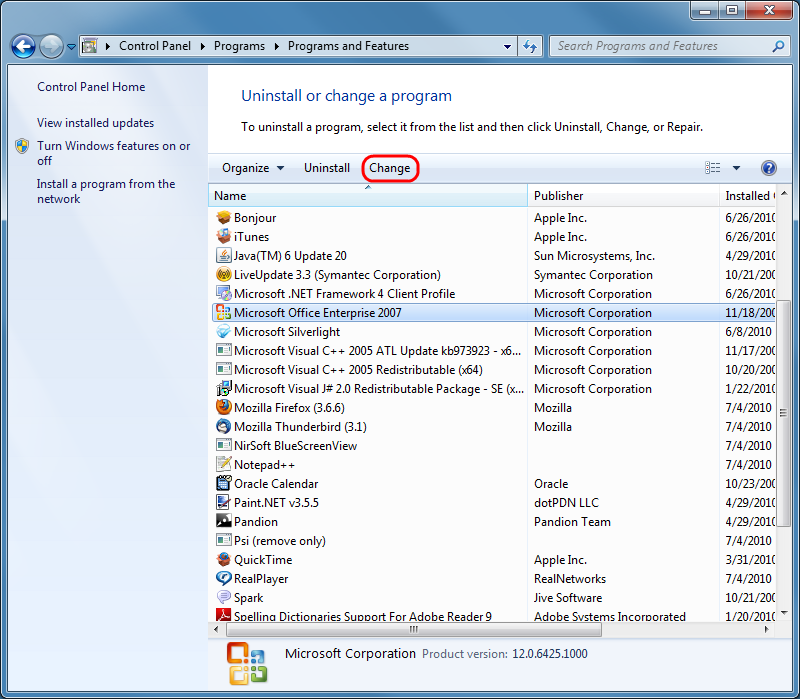Viewport: 800px width, 699px height.
Task: Click the scroll up arrow of list
Action: [784, 194]
